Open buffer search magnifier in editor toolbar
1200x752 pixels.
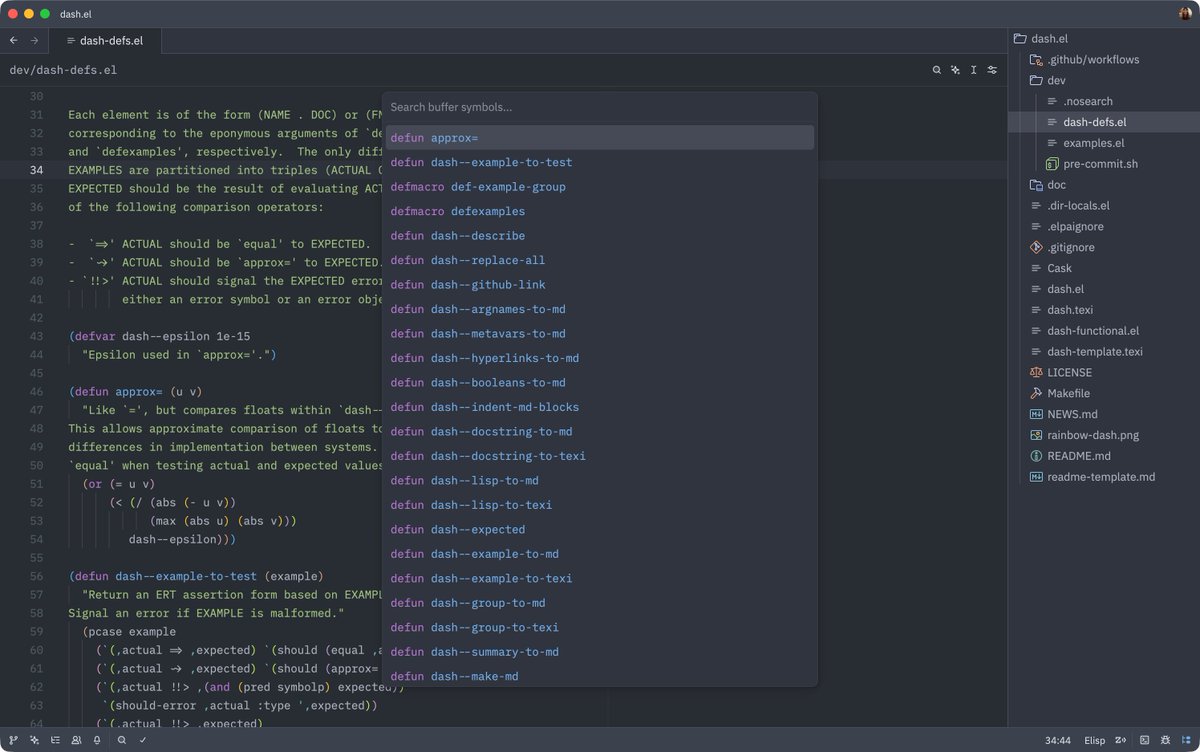coord(937,70)
